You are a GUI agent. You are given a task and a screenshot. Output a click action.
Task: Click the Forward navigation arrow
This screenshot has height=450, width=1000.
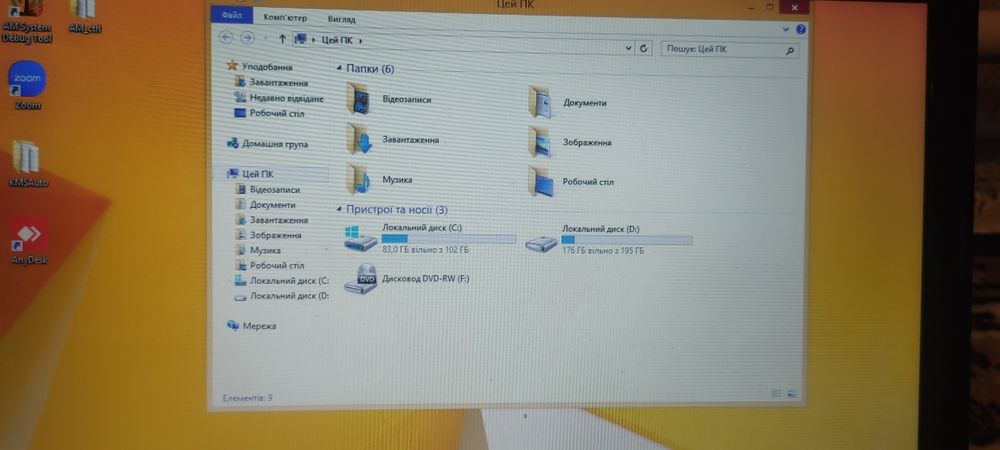(x=247, y=38)
